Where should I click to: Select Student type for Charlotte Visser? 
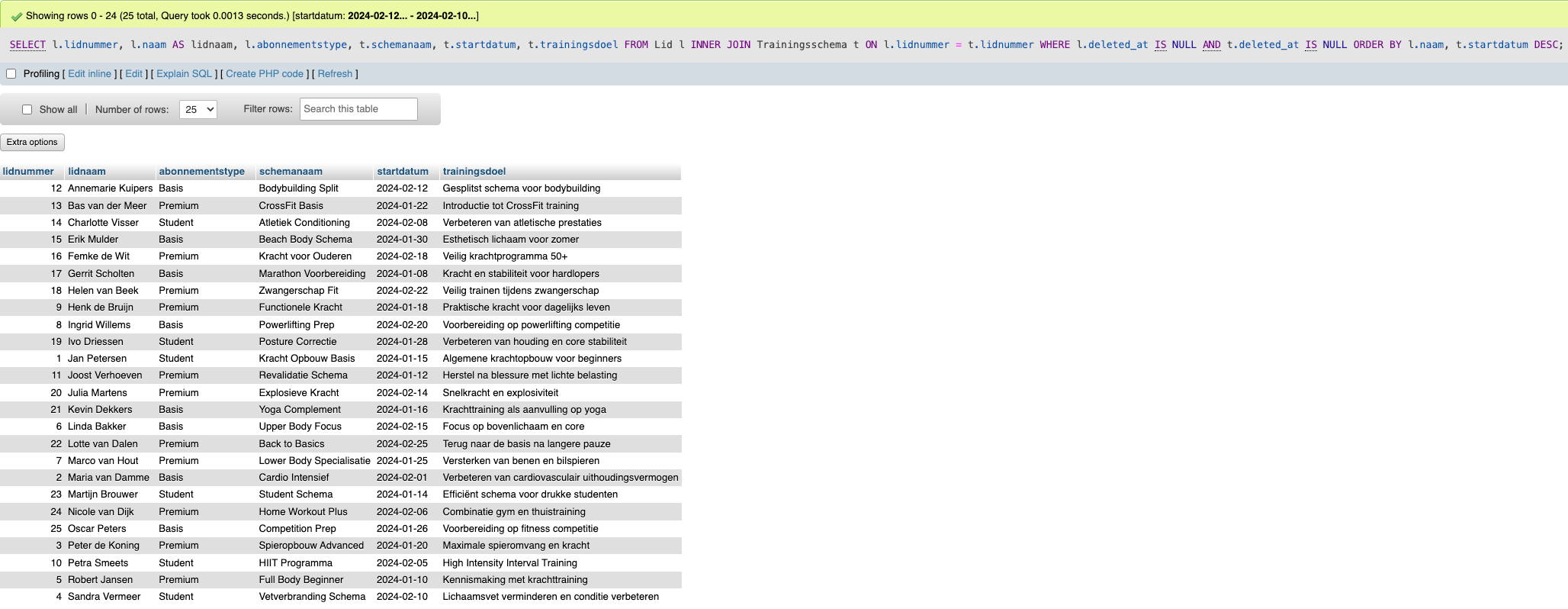pyautogui.click(x=205, y=223)
